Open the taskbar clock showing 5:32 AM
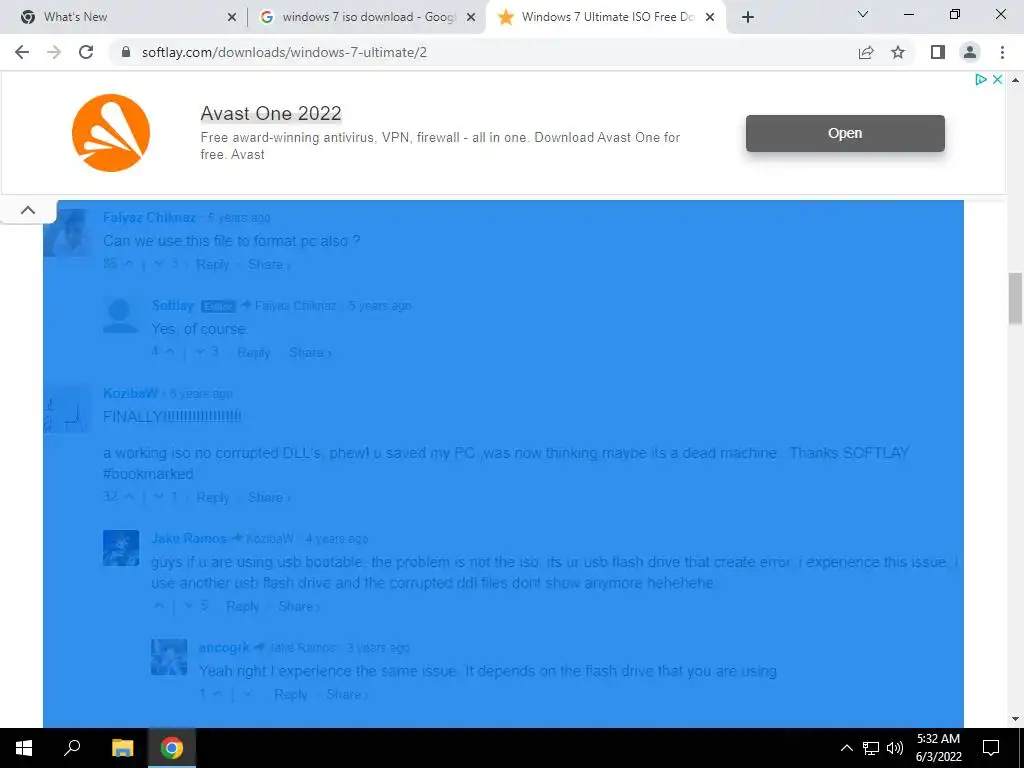This screenshot has height=768, width=1024. point(938,748)
